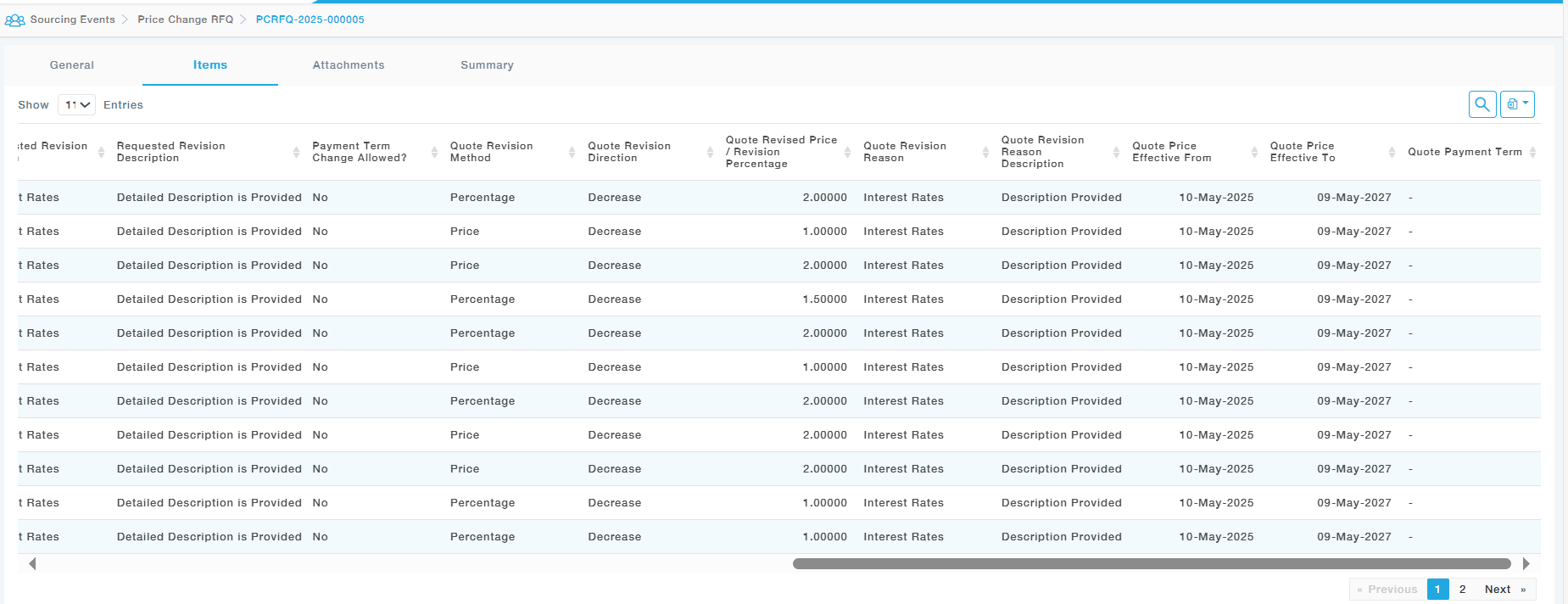Open Price Change RFQ breadcrumb link

[185, 20]
